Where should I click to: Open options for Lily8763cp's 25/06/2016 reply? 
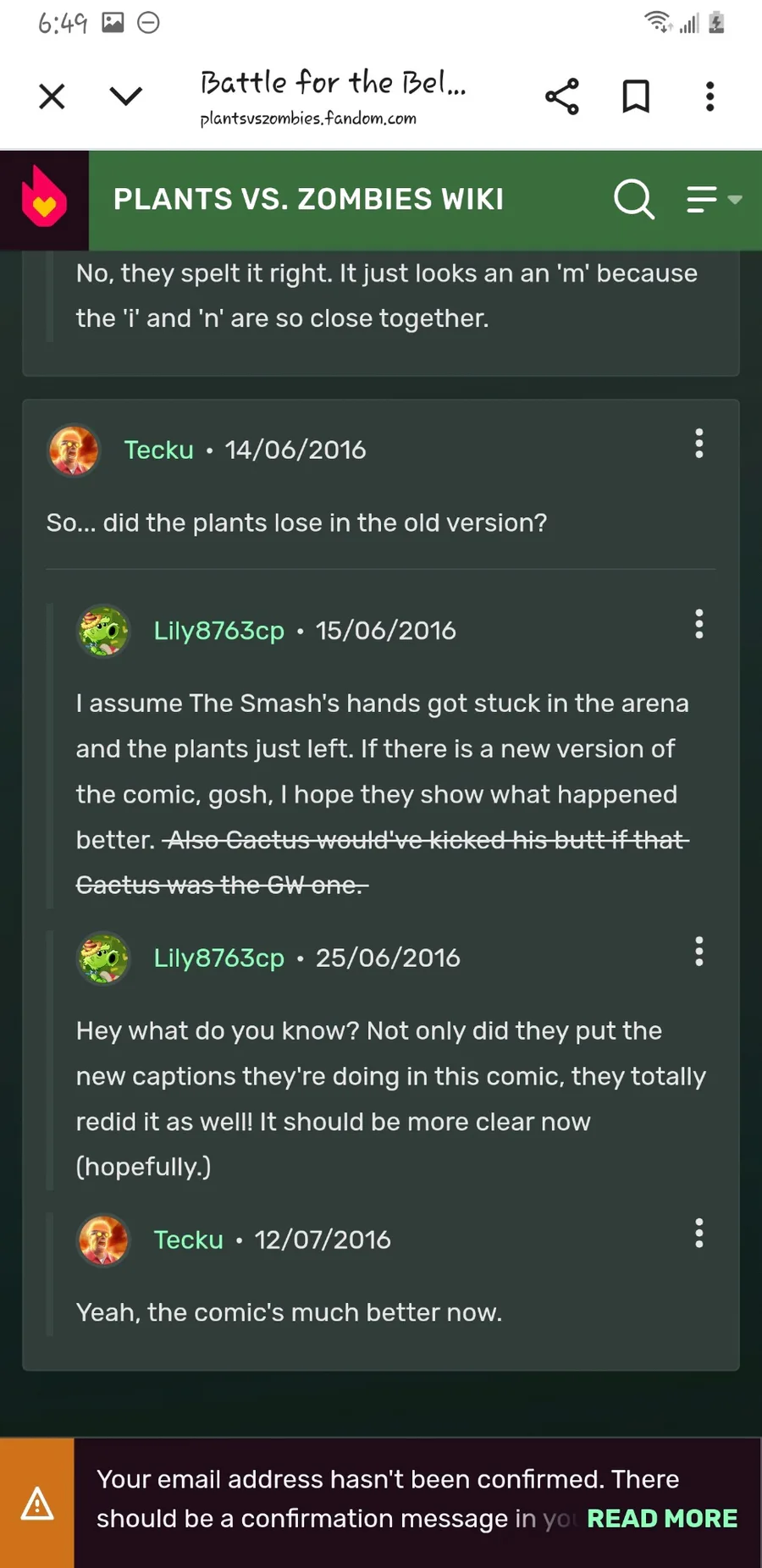coord(699,952)
